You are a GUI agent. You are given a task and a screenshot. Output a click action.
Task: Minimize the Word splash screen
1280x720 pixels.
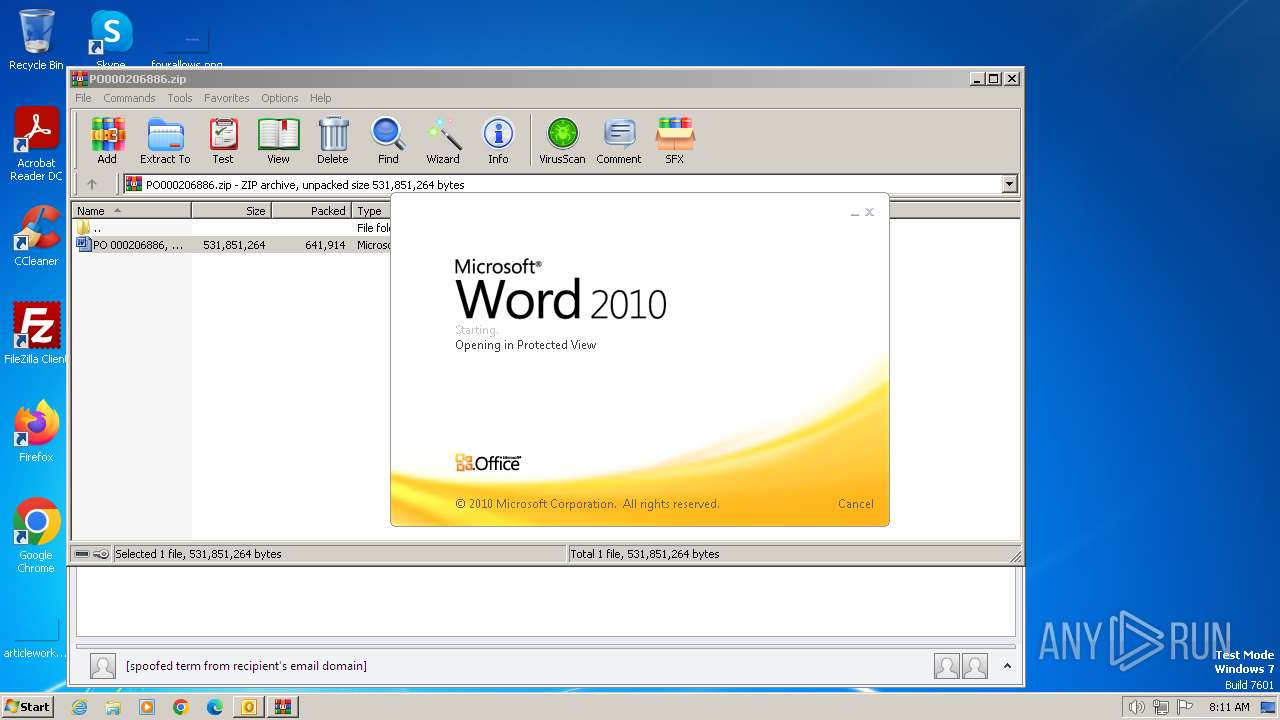coord(855,213)
